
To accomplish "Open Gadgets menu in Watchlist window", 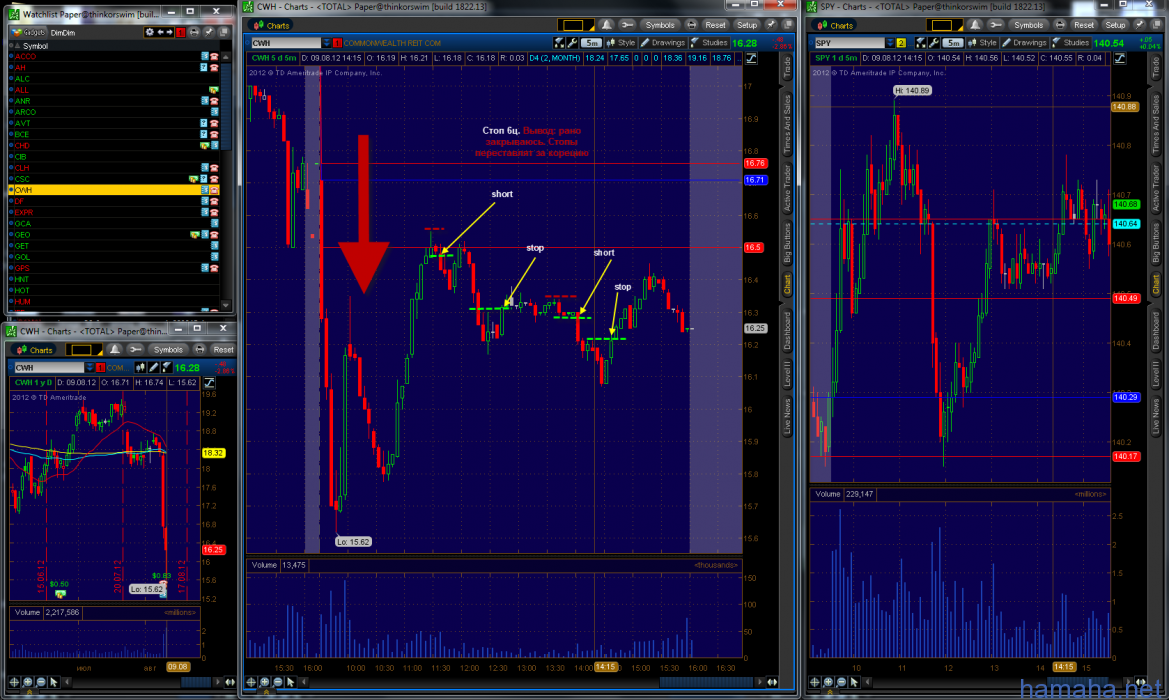I will click(x=28, y=32).
